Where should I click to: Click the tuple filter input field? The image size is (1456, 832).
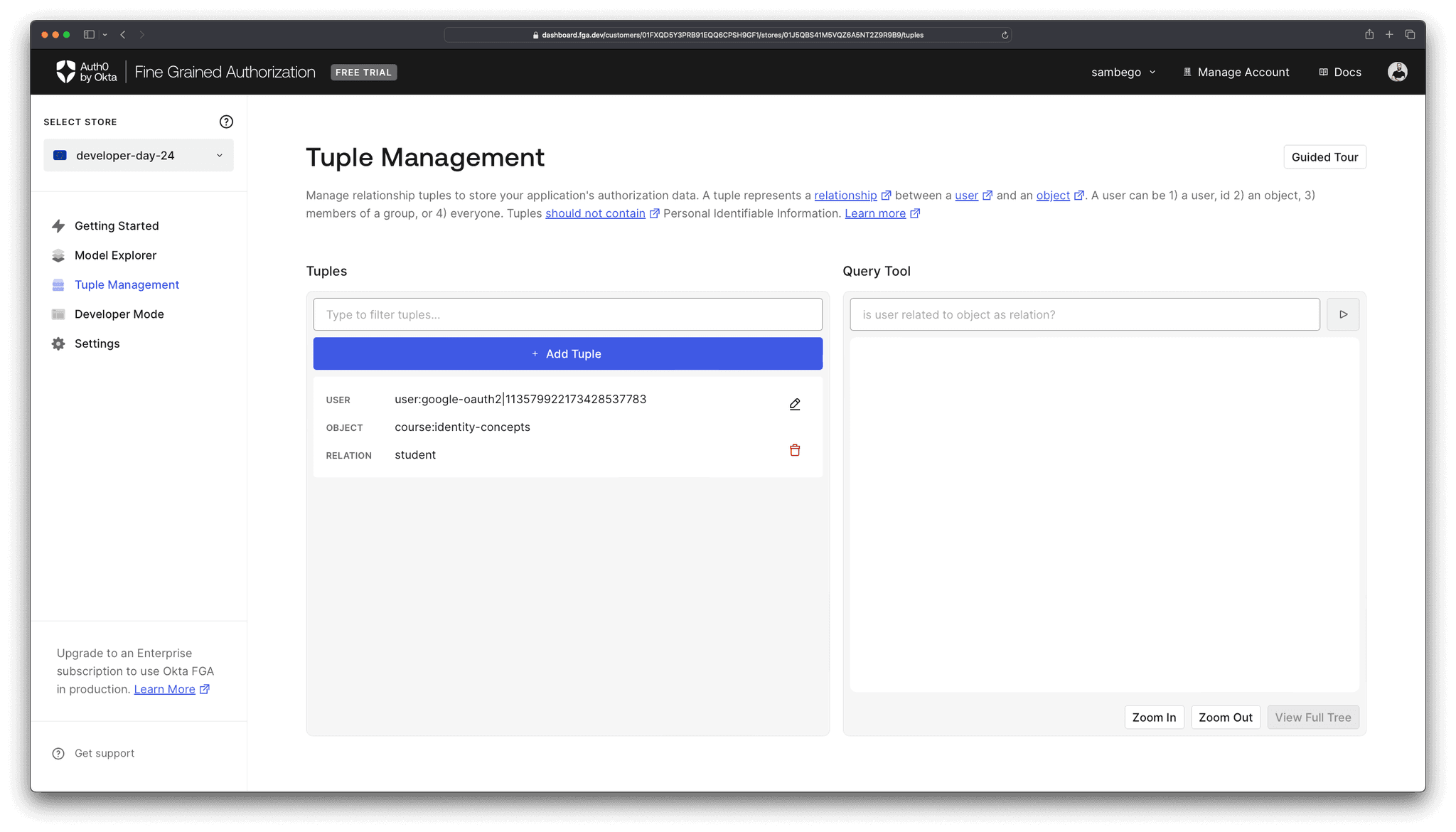point(567,314)
